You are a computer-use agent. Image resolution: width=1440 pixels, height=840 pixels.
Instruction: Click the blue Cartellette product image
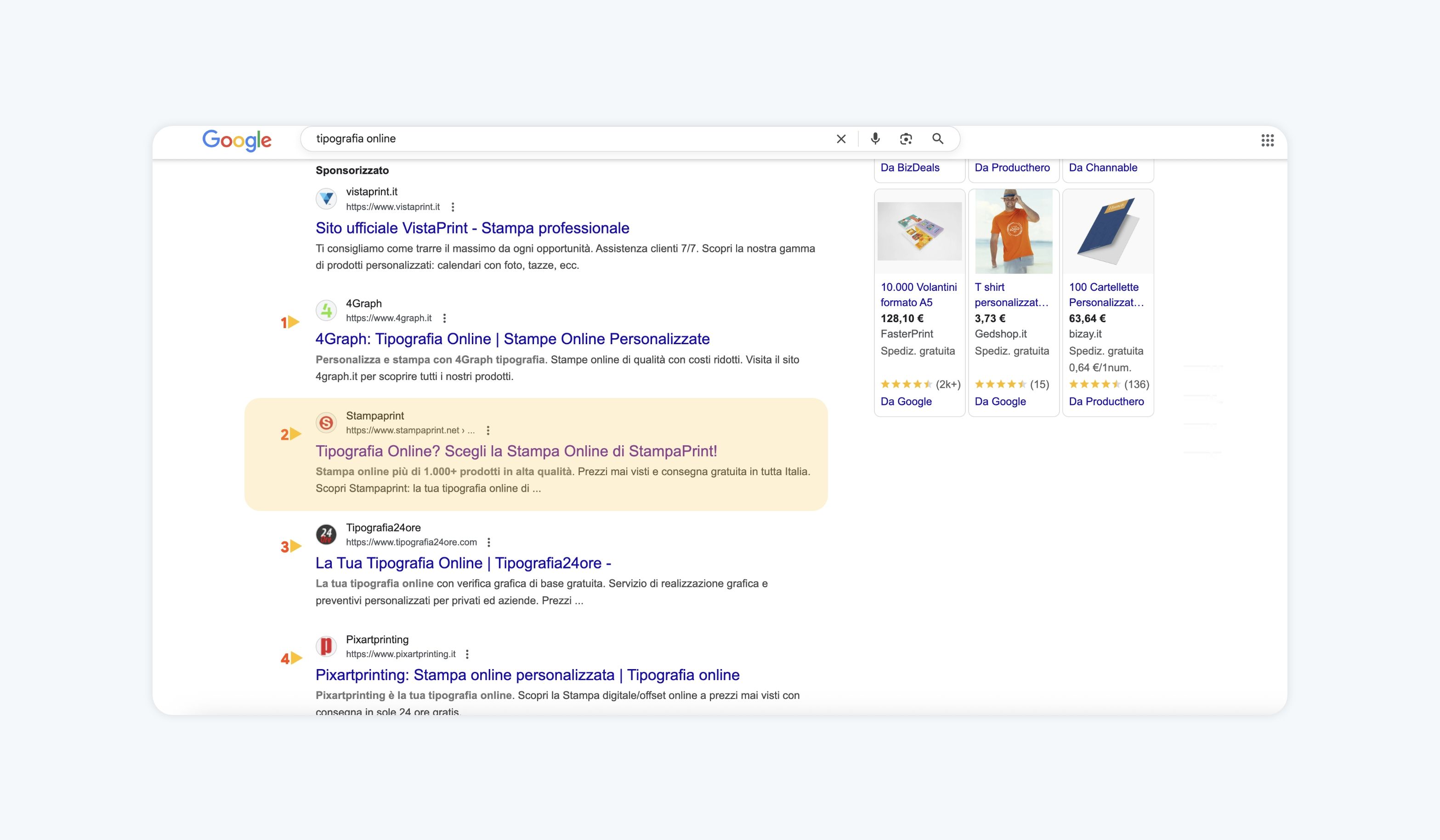click(x=1108, y=232)
